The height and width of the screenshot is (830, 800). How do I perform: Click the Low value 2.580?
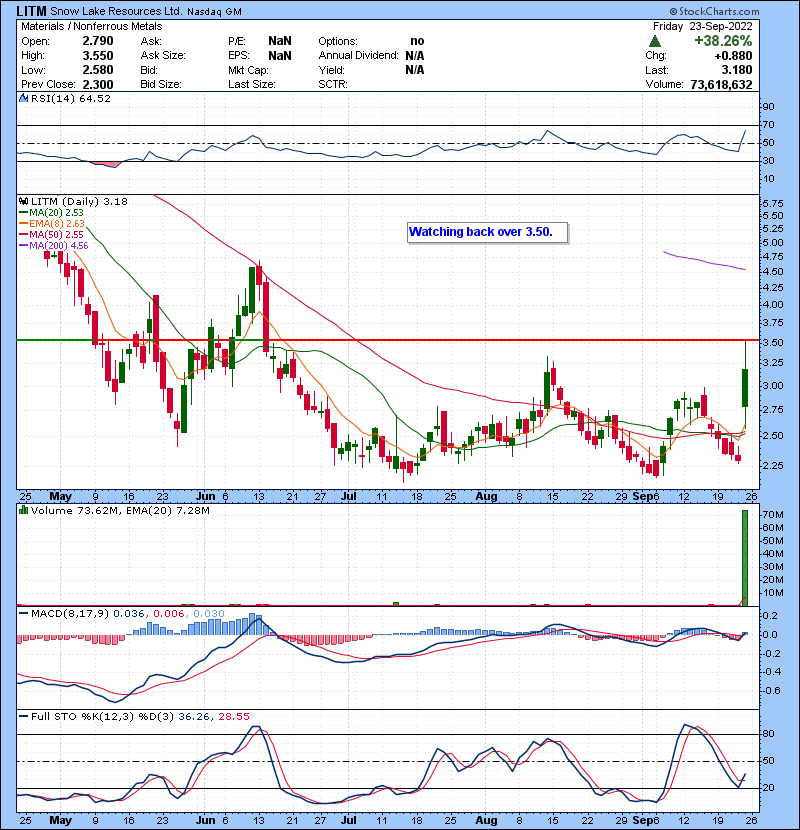click(x=98, y=70)
